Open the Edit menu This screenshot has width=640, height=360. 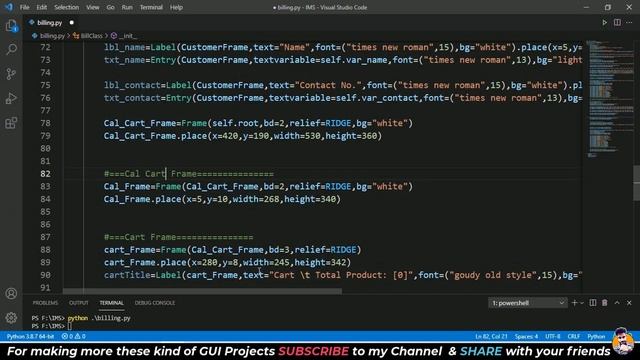click(42, 7)
